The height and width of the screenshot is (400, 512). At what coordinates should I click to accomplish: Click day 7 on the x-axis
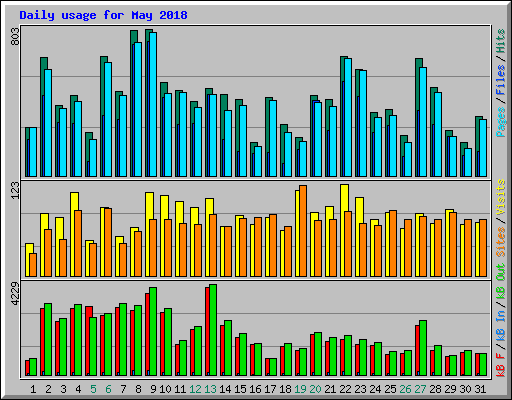pyautogui.click(x=123, y=389)
